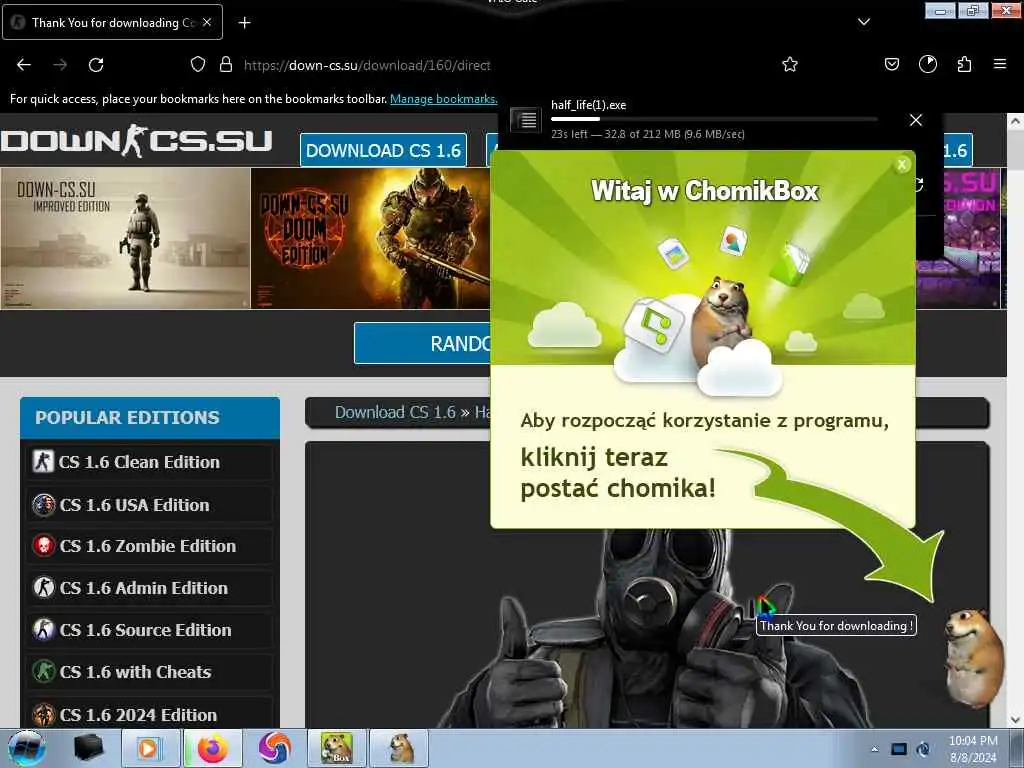Switch to Firefox in the taskbar

[212, 748]
